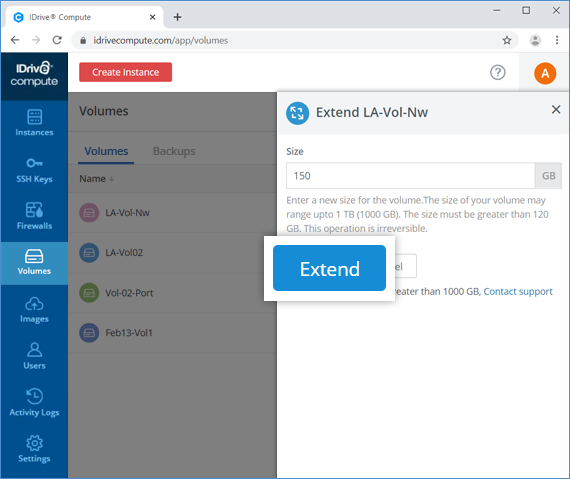View Activity Logs
Image resolution: width=570 pixels, height=479 pixels.
tap(34, 403)
